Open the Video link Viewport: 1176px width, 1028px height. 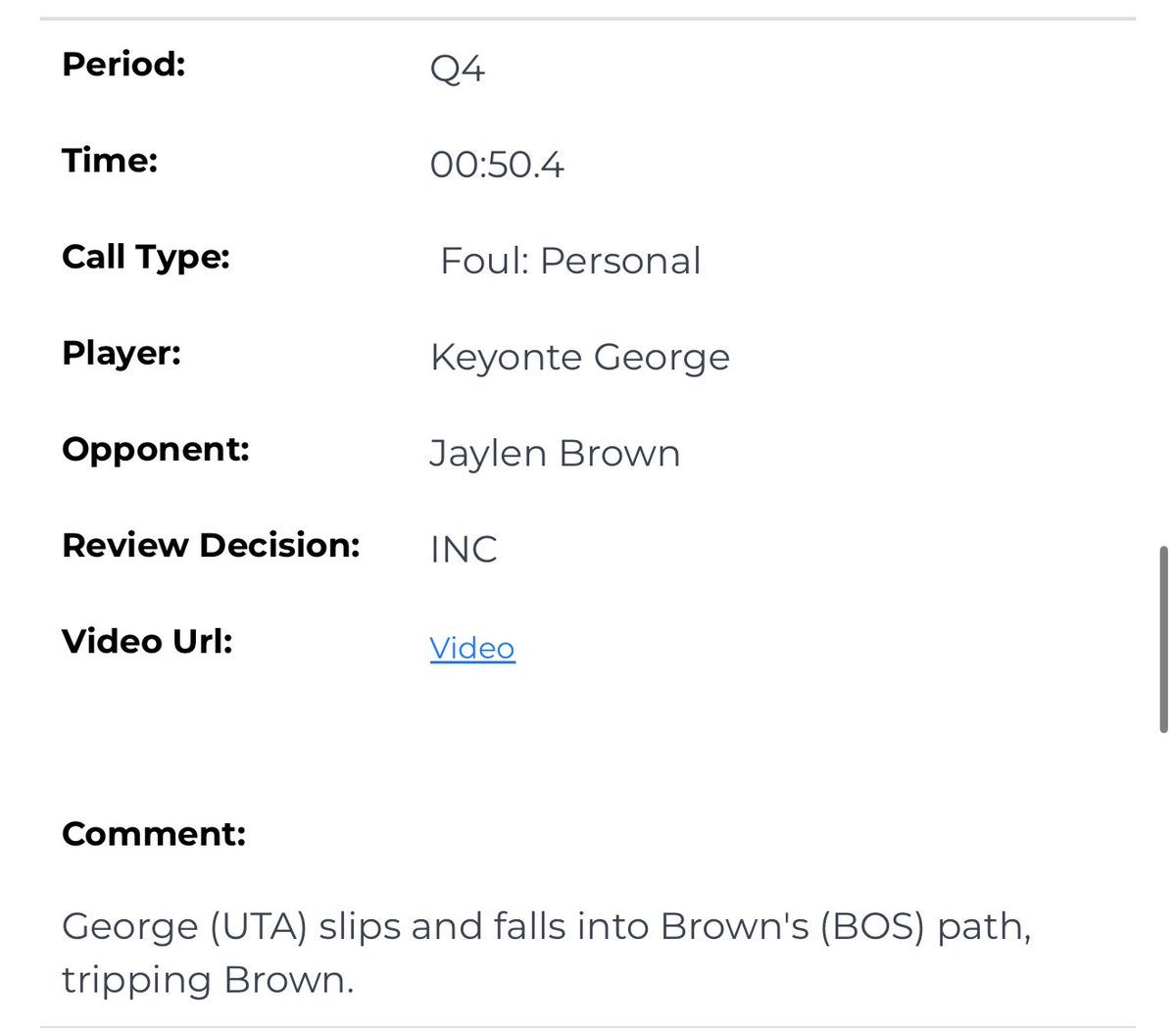pos(471,648)
